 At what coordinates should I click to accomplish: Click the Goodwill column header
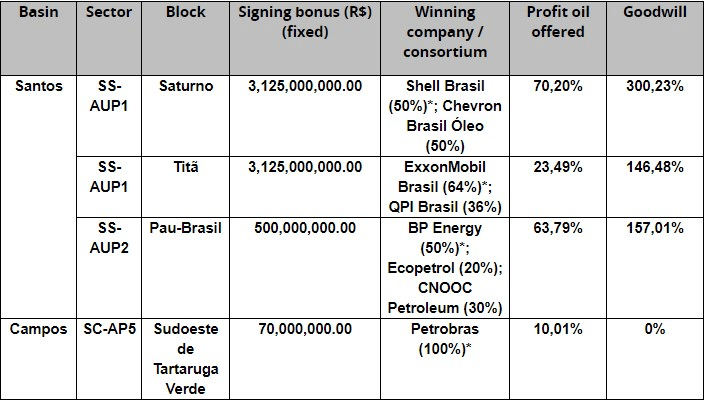pyautogui.click(x=653, y=13)
